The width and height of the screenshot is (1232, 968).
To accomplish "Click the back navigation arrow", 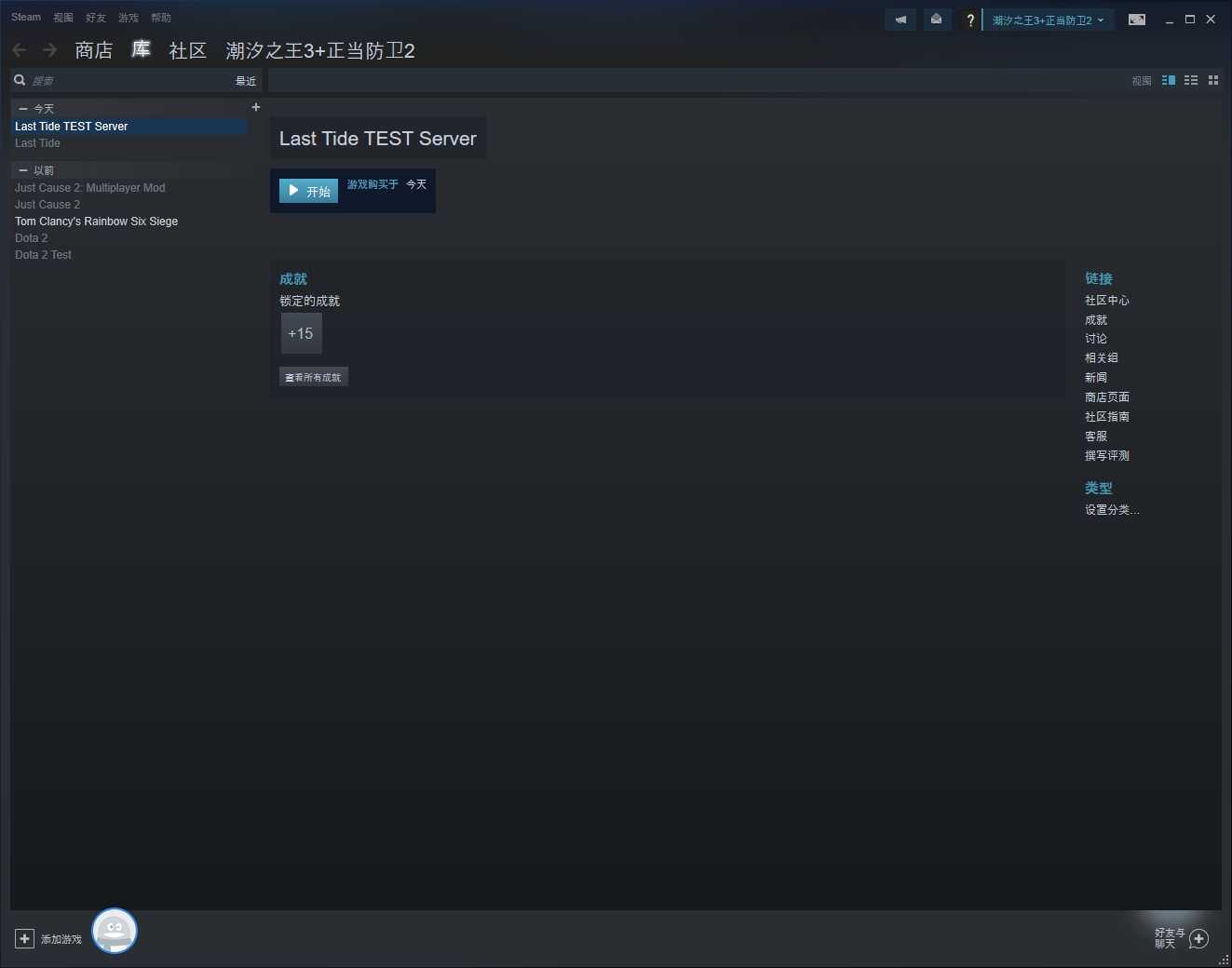I will click(20, 50).
